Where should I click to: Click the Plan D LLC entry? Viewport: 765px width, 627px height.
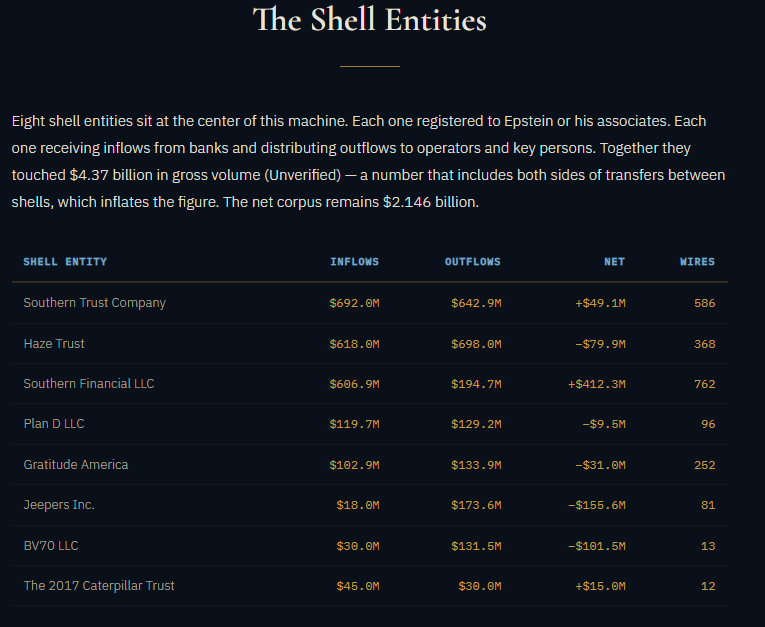[x=54, y=424]
